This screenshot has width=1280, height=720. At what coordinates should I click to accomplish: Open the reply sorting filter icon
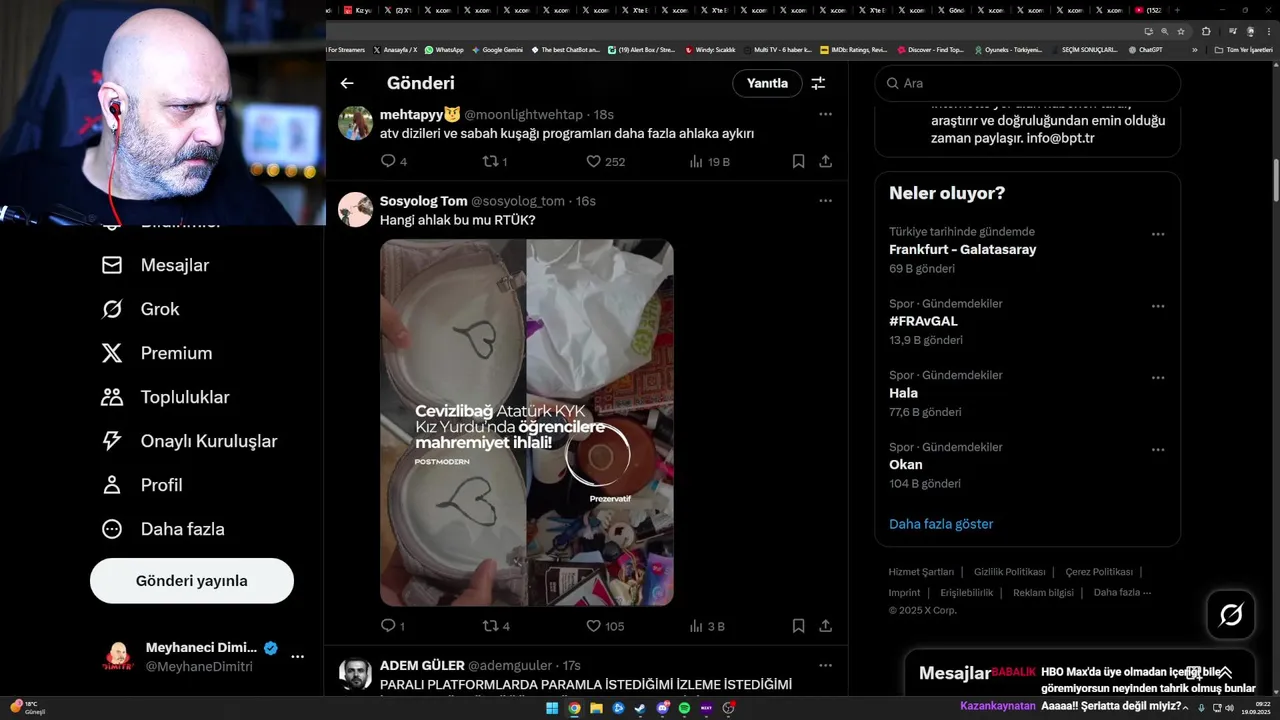[x=818, y=83]
